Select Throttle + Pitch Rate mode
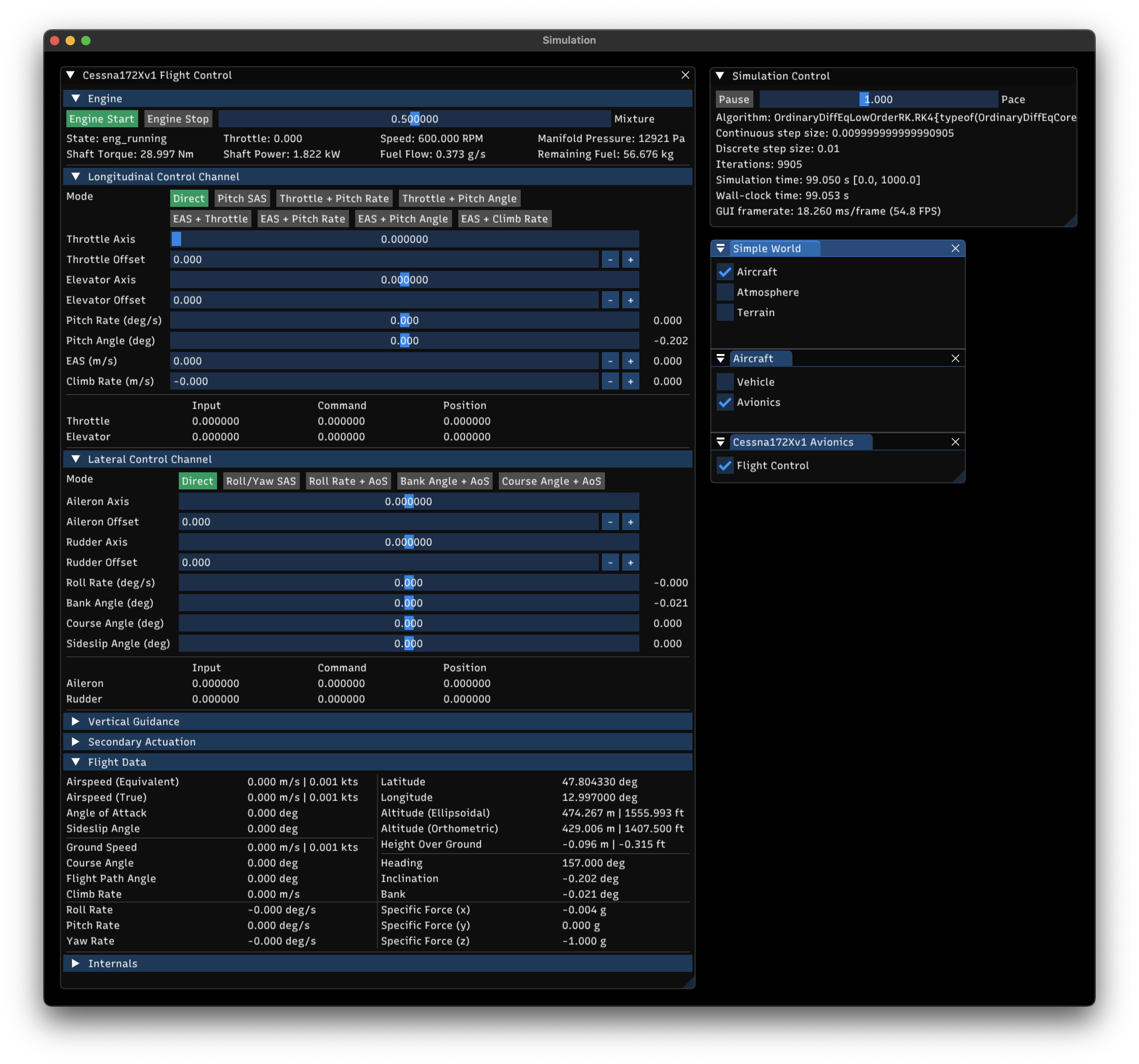 click(334, 198)
